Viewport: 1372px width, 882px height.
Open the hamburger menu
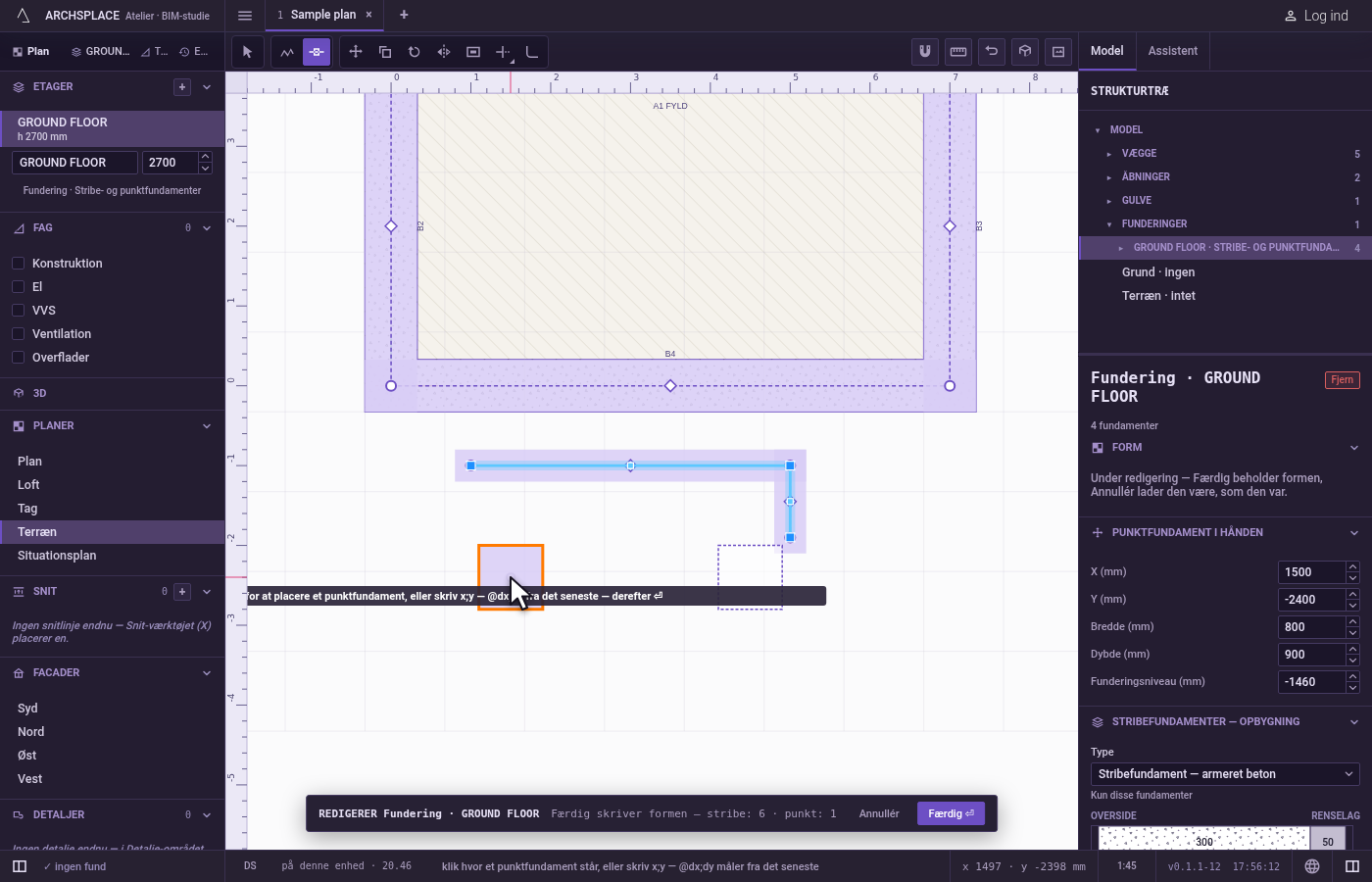[x=245, y=16]
